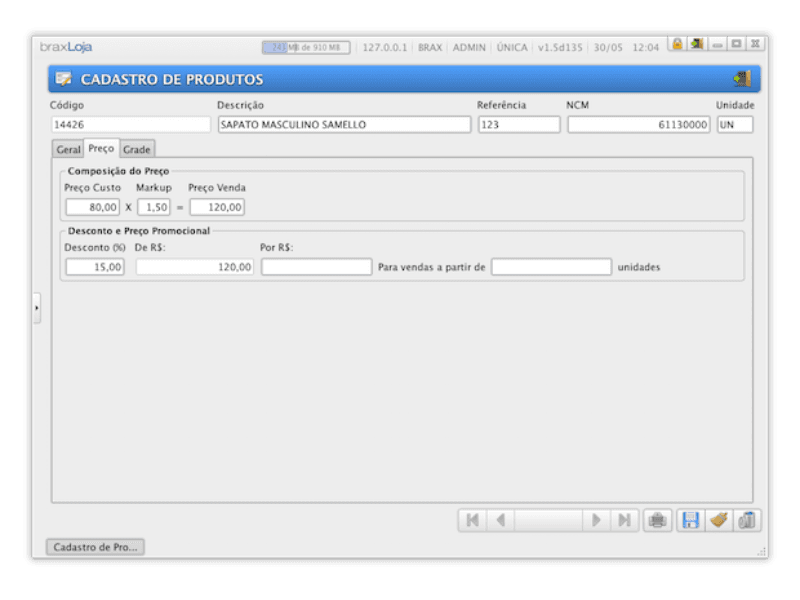800x600 pixels.
Task: Click the memory usage progress bar
Action: click(x=306, y=47)
